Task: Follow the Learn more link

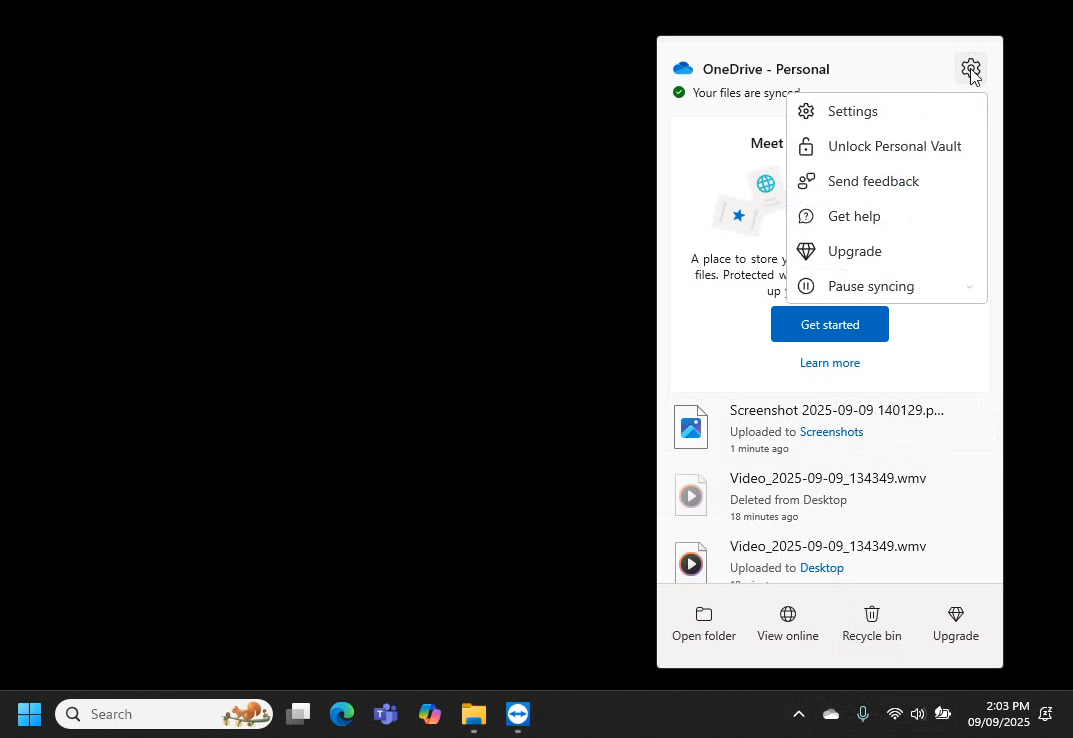Action: [829, 363]
